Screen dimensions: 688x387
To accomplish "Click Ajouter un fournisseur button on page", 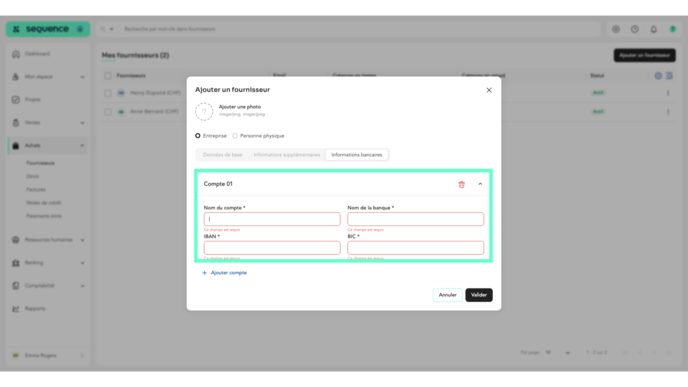I will (645, 55).
